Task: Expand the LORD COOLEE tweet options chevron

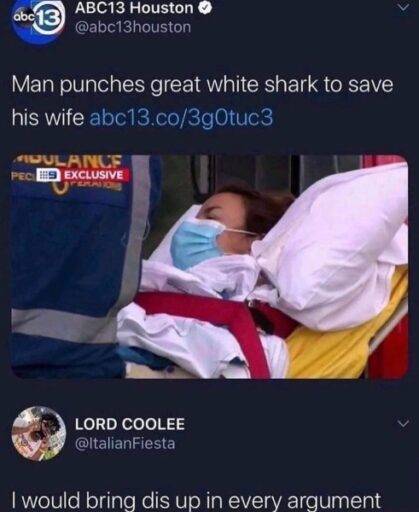Action: click(x=404, y=424)
